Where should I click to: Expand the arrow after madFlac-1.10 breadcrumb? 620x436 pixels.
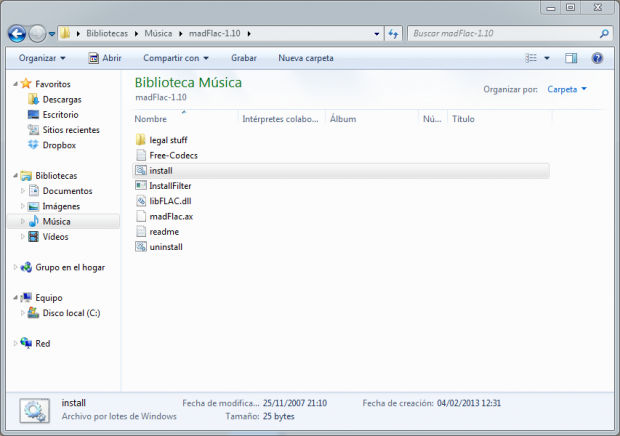point(249,34)
